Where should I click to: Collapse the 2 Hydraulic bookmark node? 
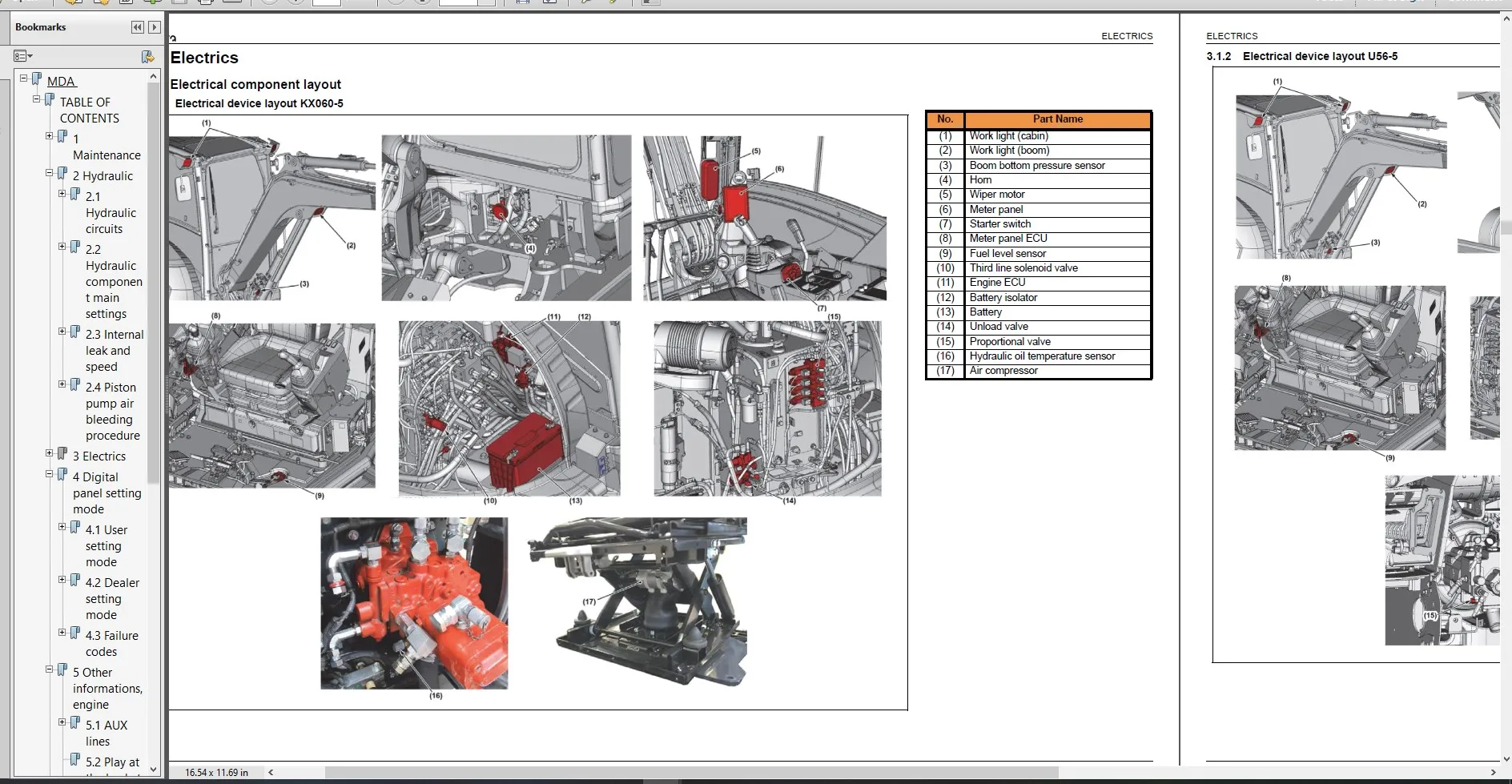point(49,173)
